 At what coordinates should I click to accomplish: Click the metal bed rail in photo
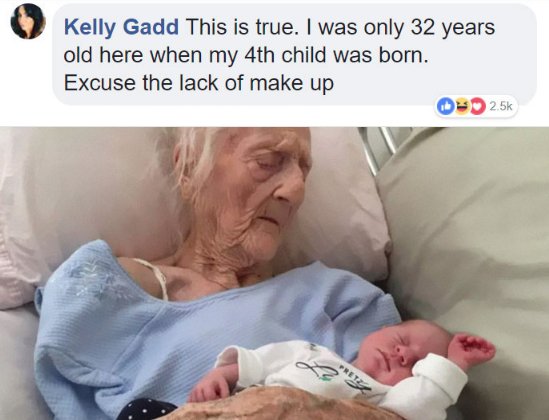pyautogui.click(x=380, y=149)
